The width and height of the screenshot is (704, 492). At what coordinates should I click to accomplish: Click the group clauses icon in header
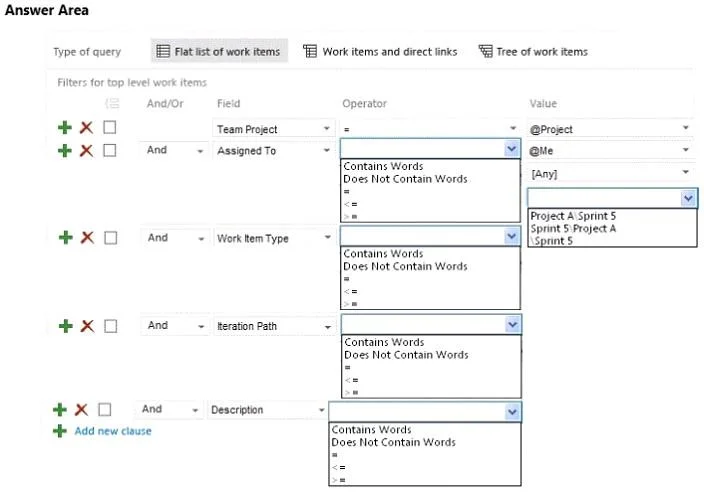point(112,104)
